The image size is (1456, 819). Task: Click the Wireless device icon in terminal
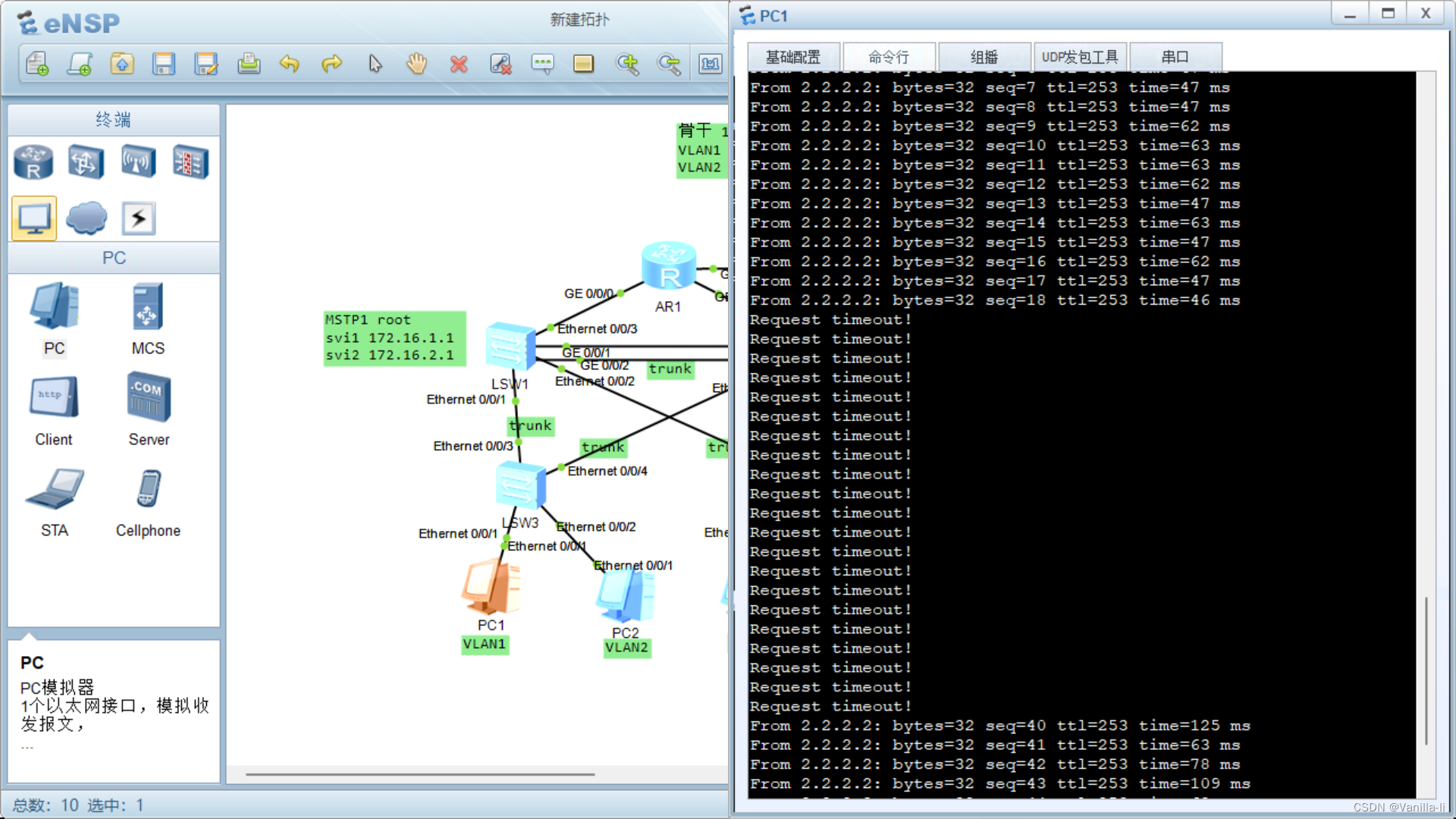138,163
